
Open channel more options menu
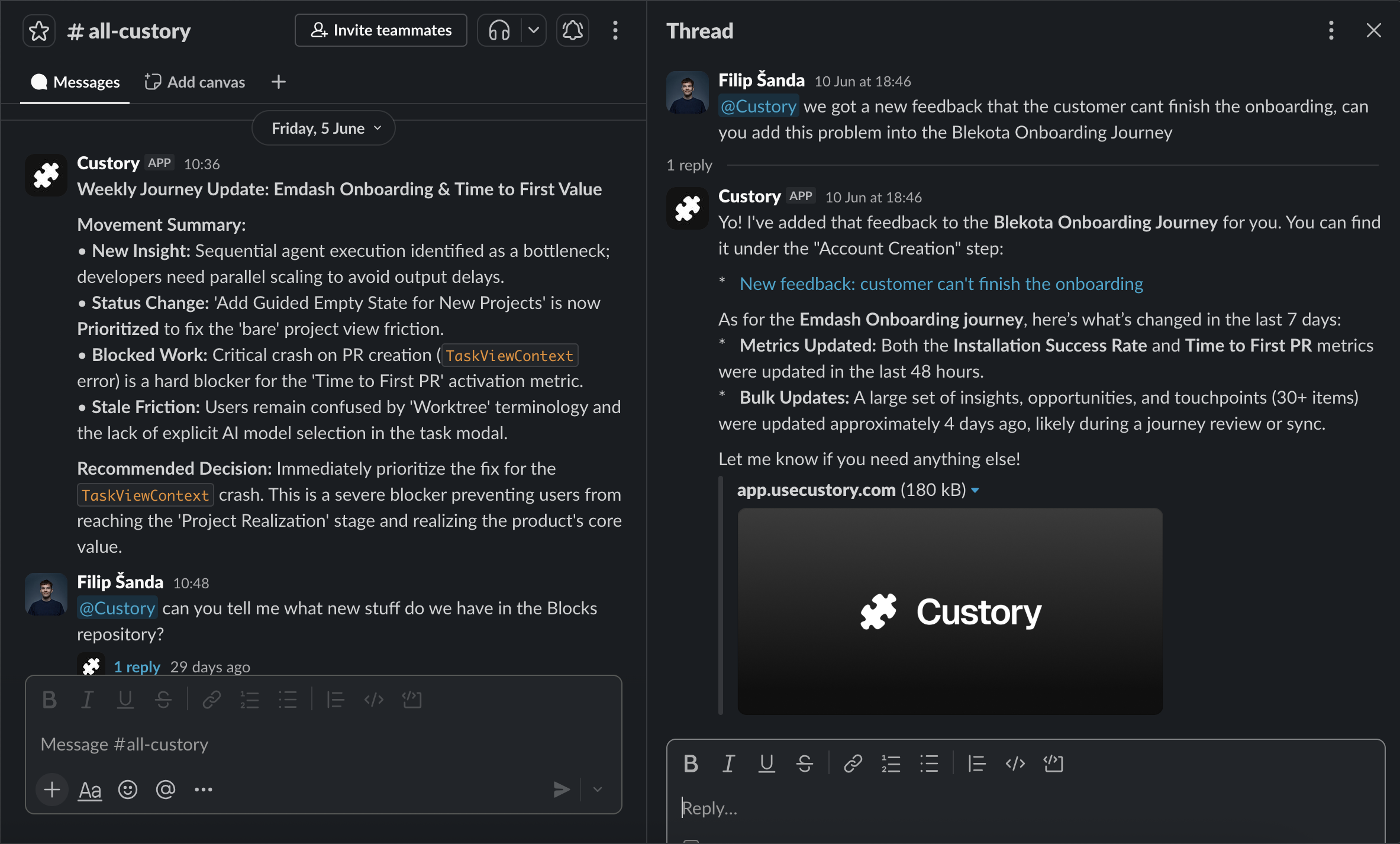615,30
